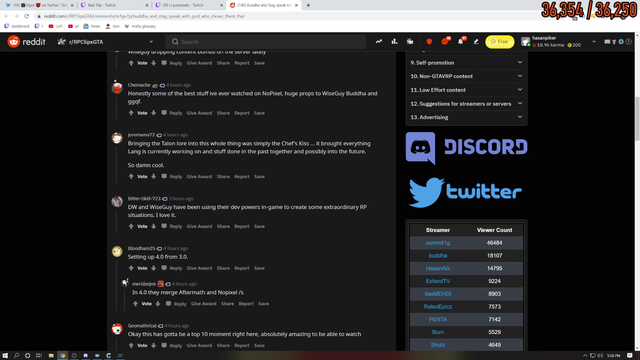Open EsfandTV streamer link
Viewport: 640px width, 360px height.
438,281
